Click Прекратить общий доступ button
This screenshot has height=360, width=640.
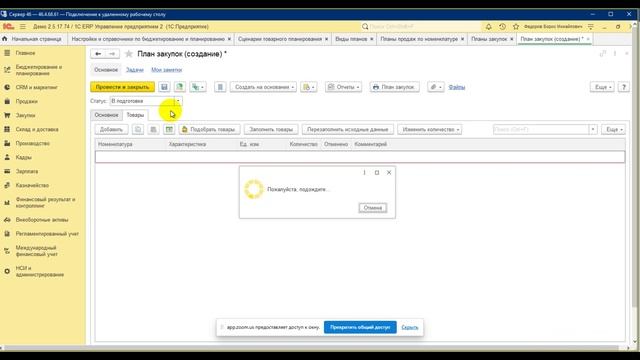360,327
